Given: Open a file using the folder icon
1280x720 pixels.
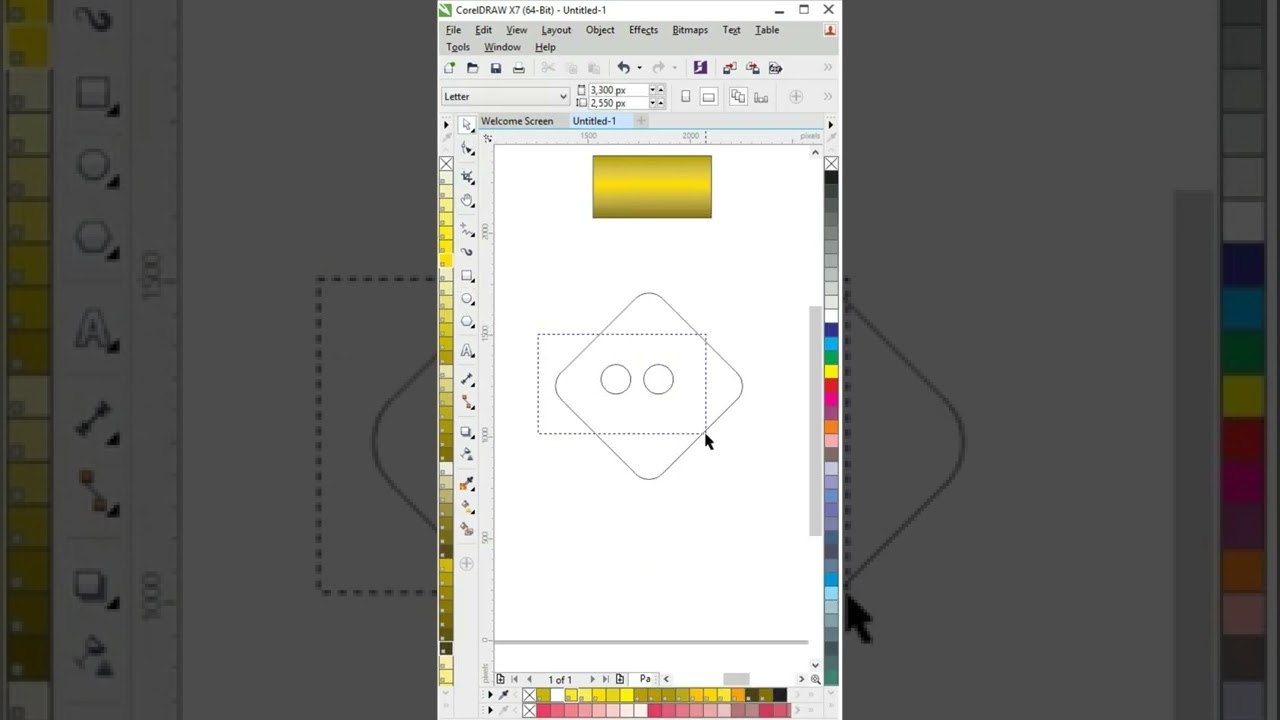Looking at the screenshot, I should [x=472, y=68].
